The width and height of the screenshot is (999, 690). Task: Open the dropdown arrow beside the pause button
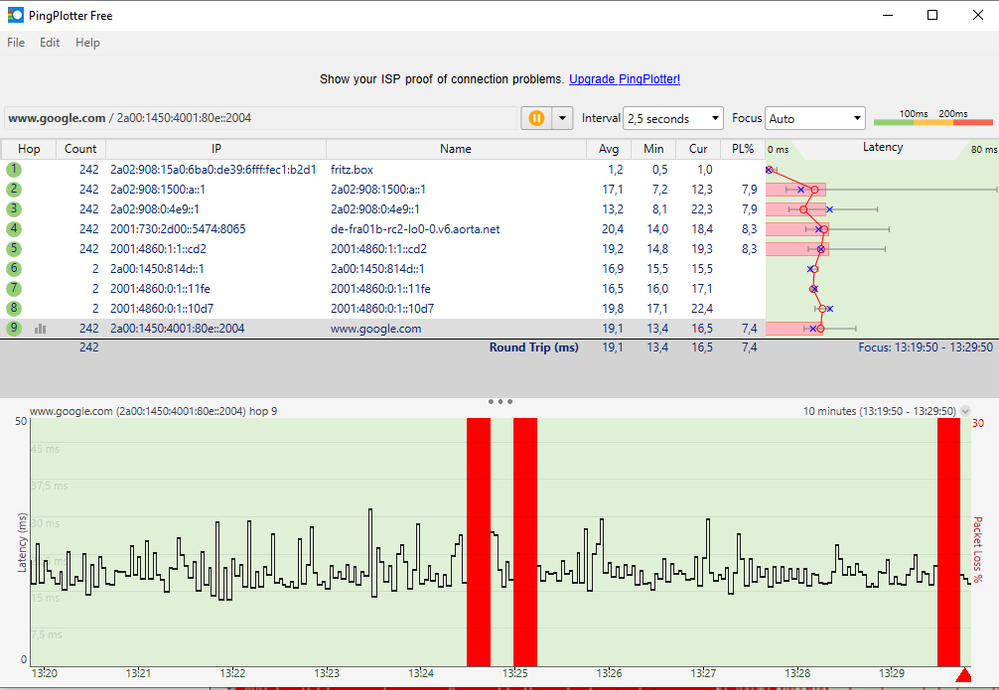coord(562,118)
